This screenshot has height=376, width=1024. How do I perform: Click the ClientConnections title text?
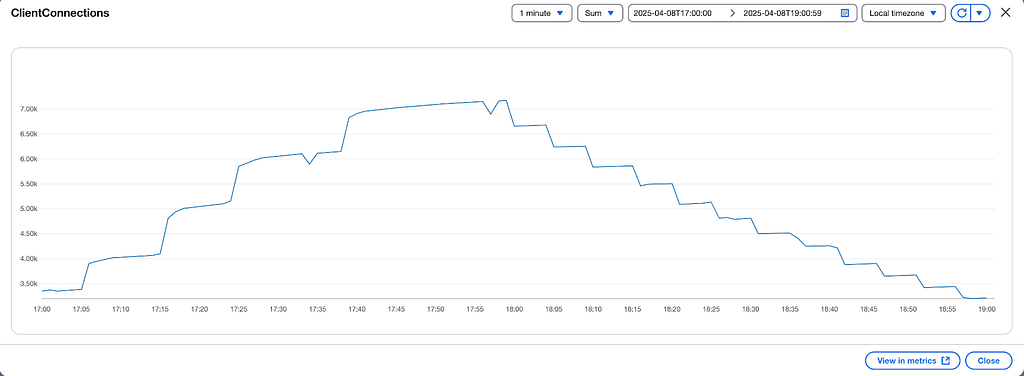pos(60,13)
